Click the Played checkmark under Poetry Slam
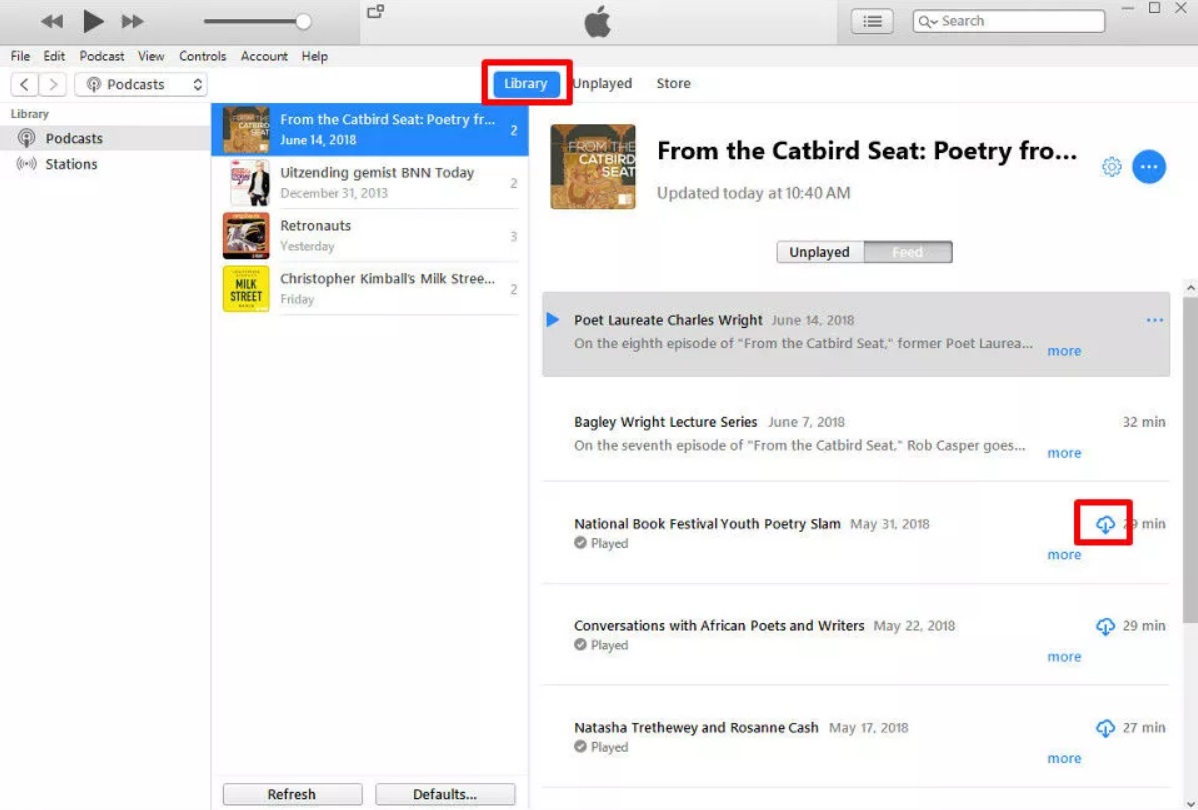1198x810 pixels. pos(580,543)
